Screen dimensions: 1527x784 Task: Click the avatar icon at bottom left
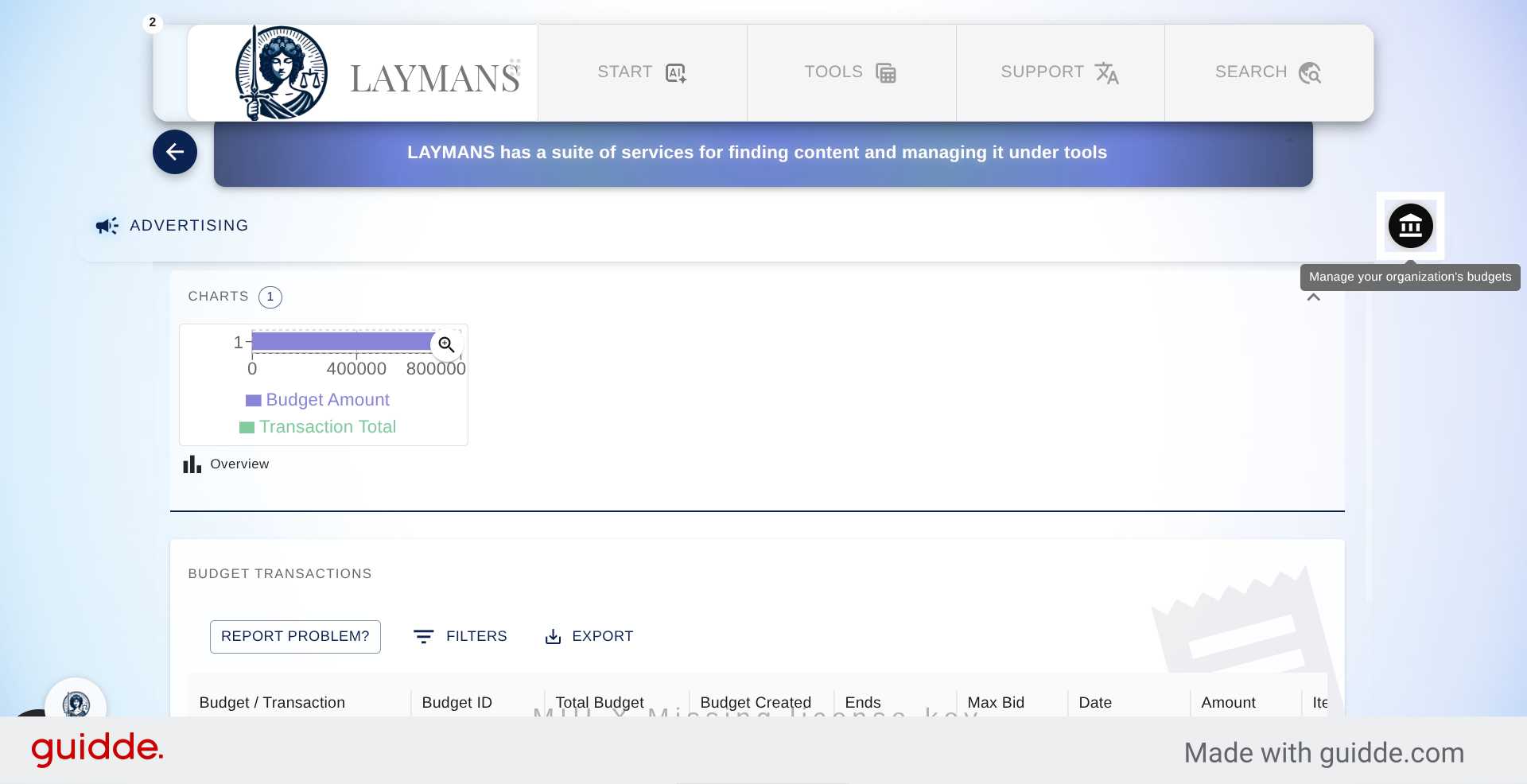click(76, 704)
